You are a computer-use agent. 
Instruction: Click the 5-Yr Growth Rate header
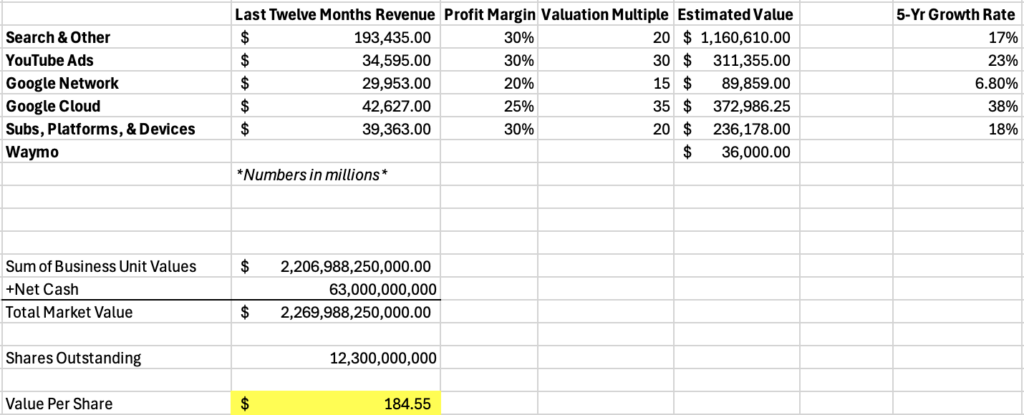(x=957, y=15)
